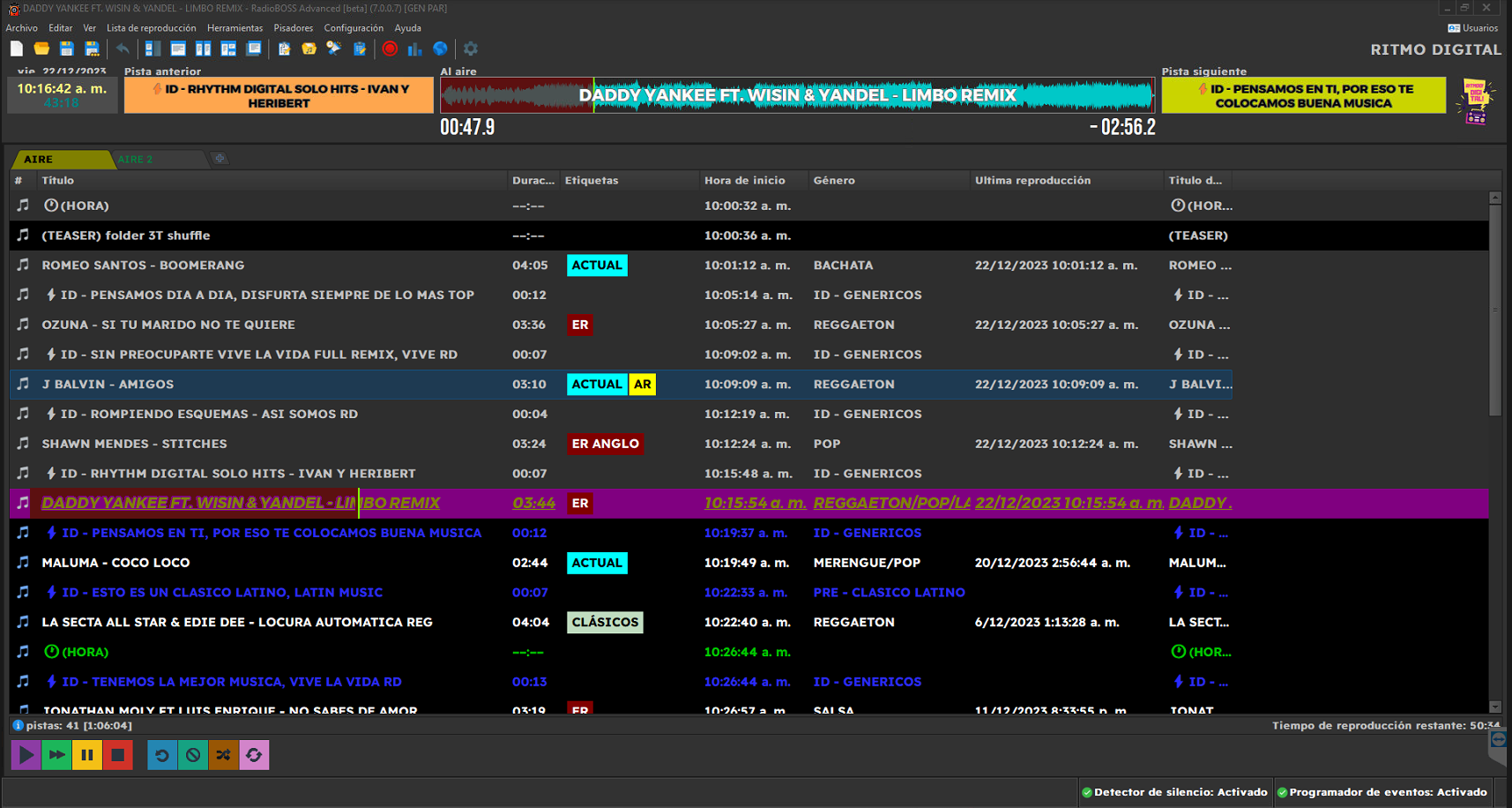Open the Lista de reproducción menu
The height and width of the screenshot is (808, 1512).
point(151,28)
